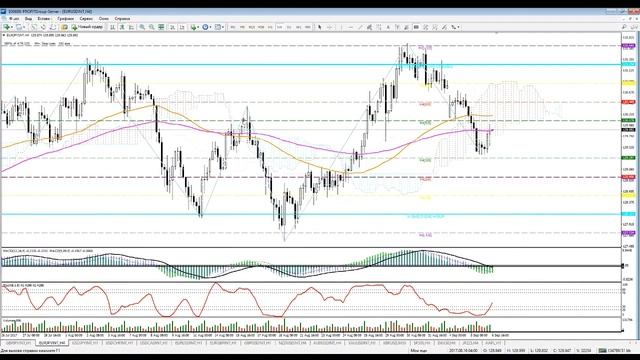Select the D1 timeframe button
The width and height of the screenshot is (640, 360).
tap(289, 27)
